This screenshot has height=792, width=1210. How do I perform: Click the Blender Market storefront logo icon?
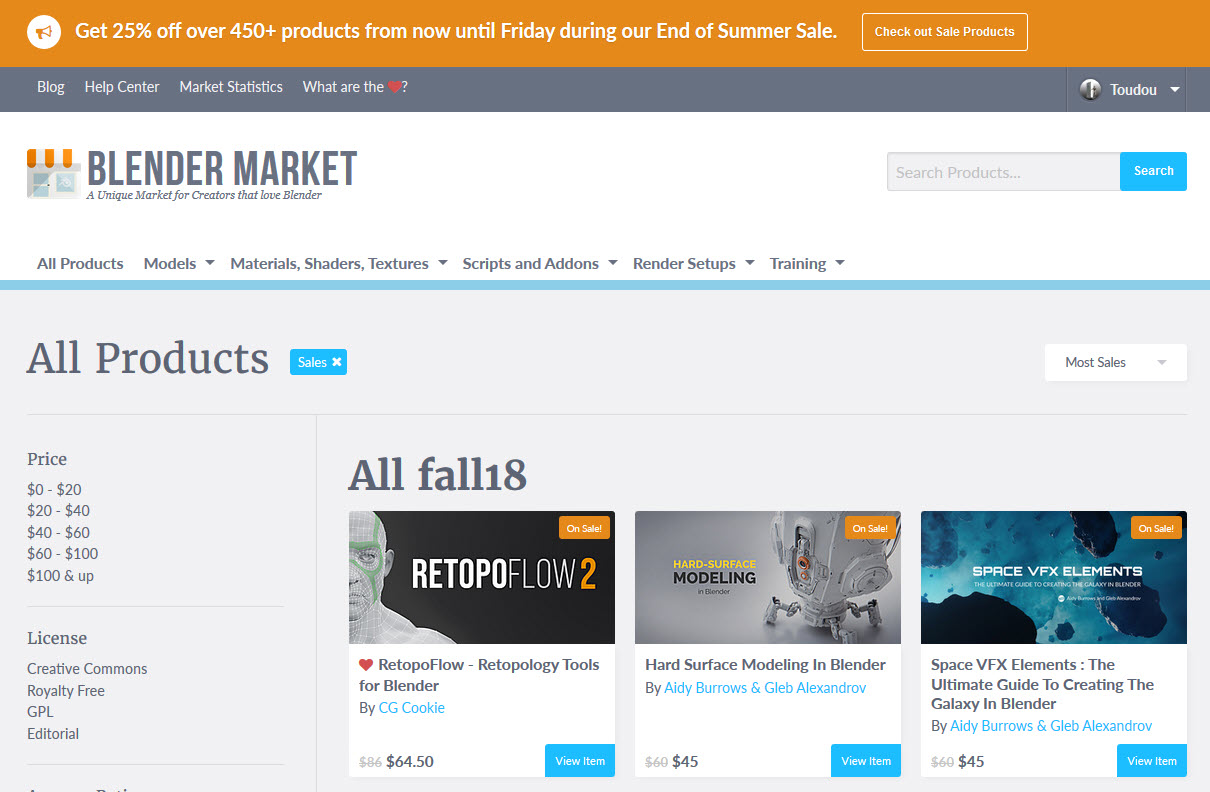coord(53,173)
